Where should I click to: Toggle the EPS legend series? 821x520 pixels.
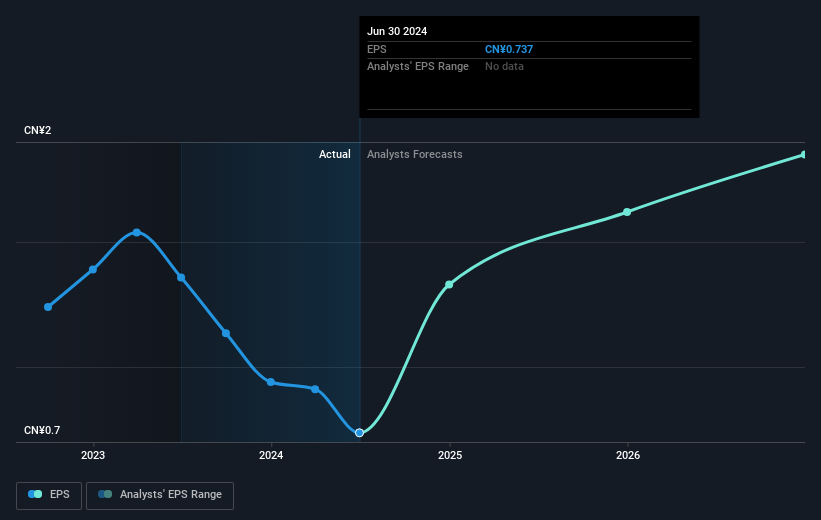click(x=49, y=495)
